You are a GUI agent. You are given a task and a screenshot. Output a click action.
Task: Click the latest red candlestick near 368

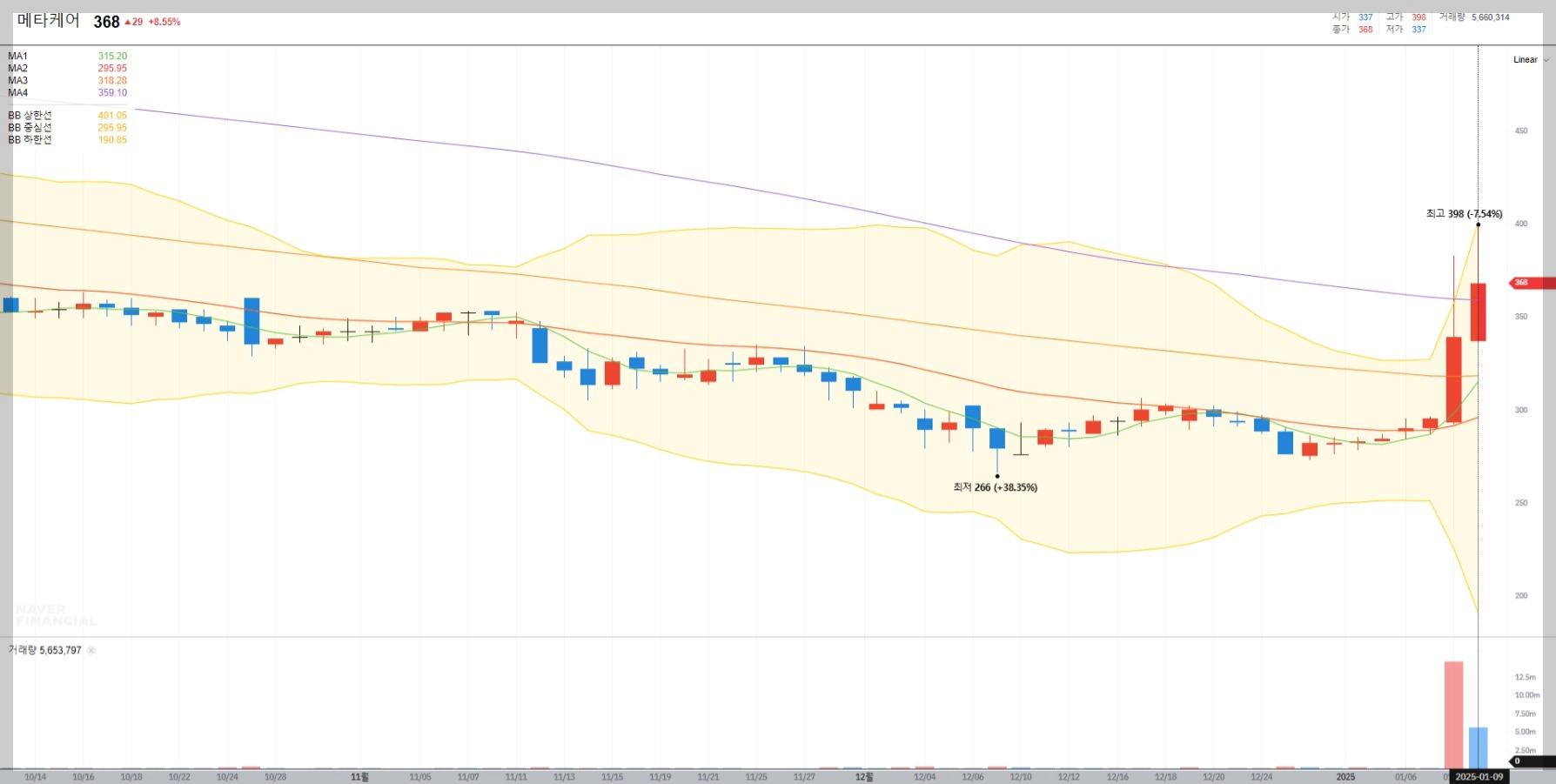1478,312
